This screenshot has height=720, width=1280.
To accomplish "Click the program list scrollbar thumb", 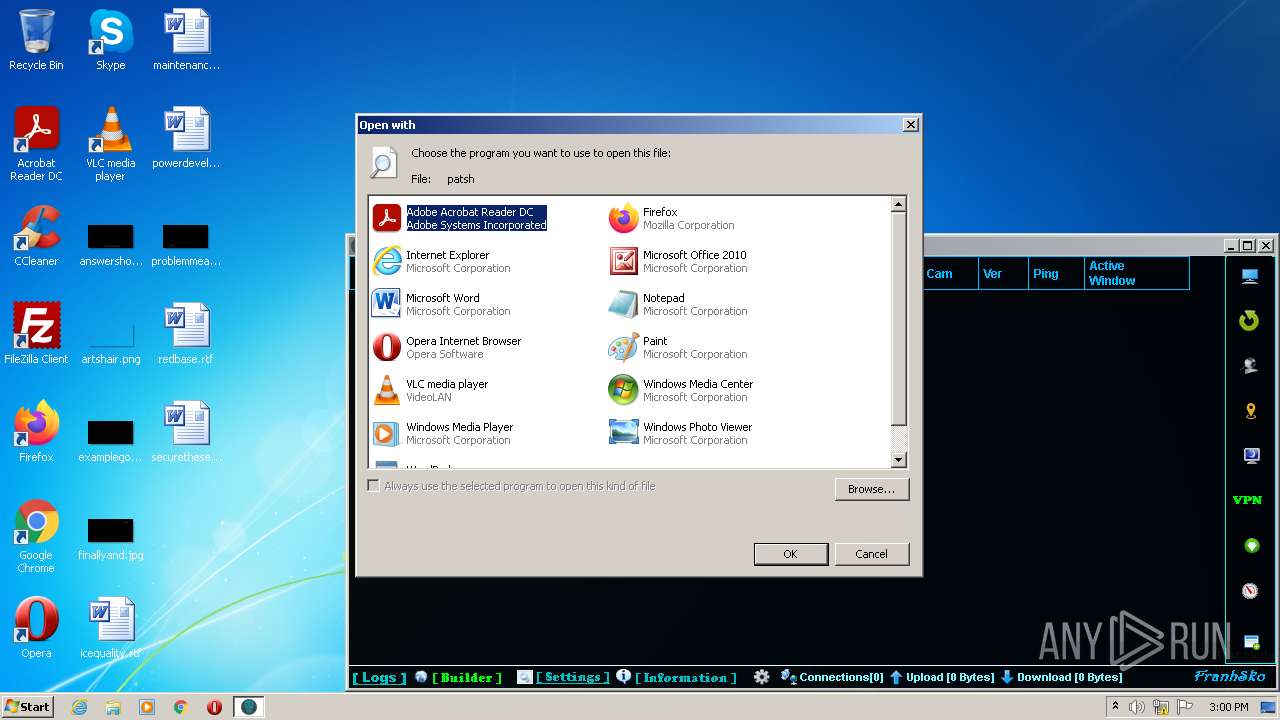I will click(898, 318).
